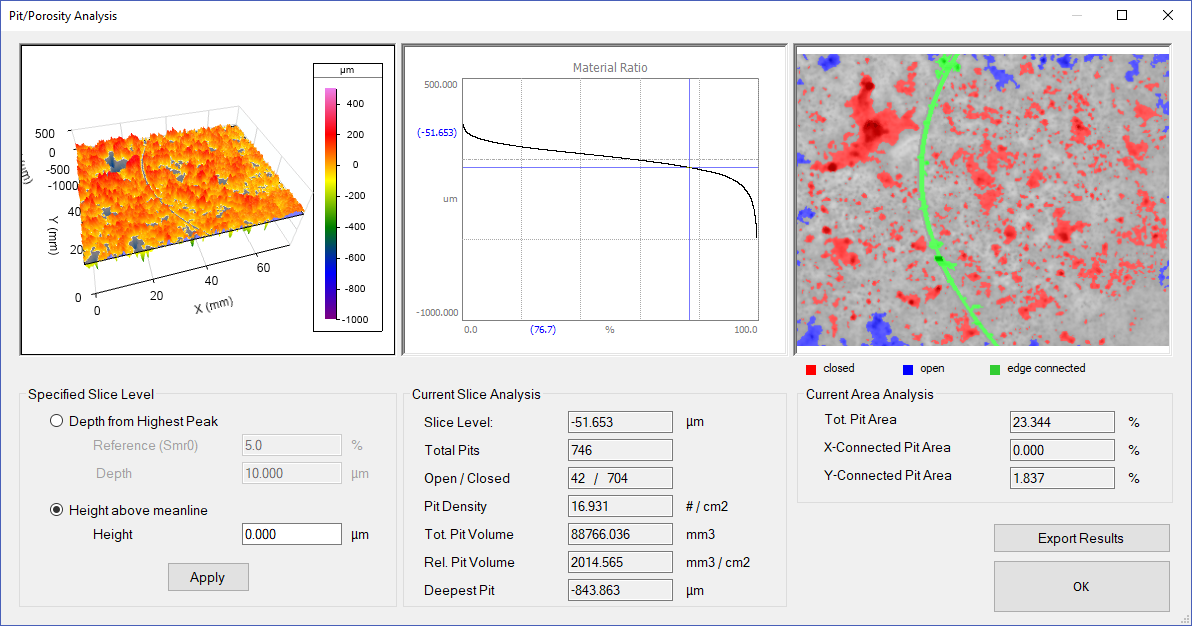Click the Pit/Porosity Analysis title bar
The width and height of the screenshot is (1192, 626).
63,15
